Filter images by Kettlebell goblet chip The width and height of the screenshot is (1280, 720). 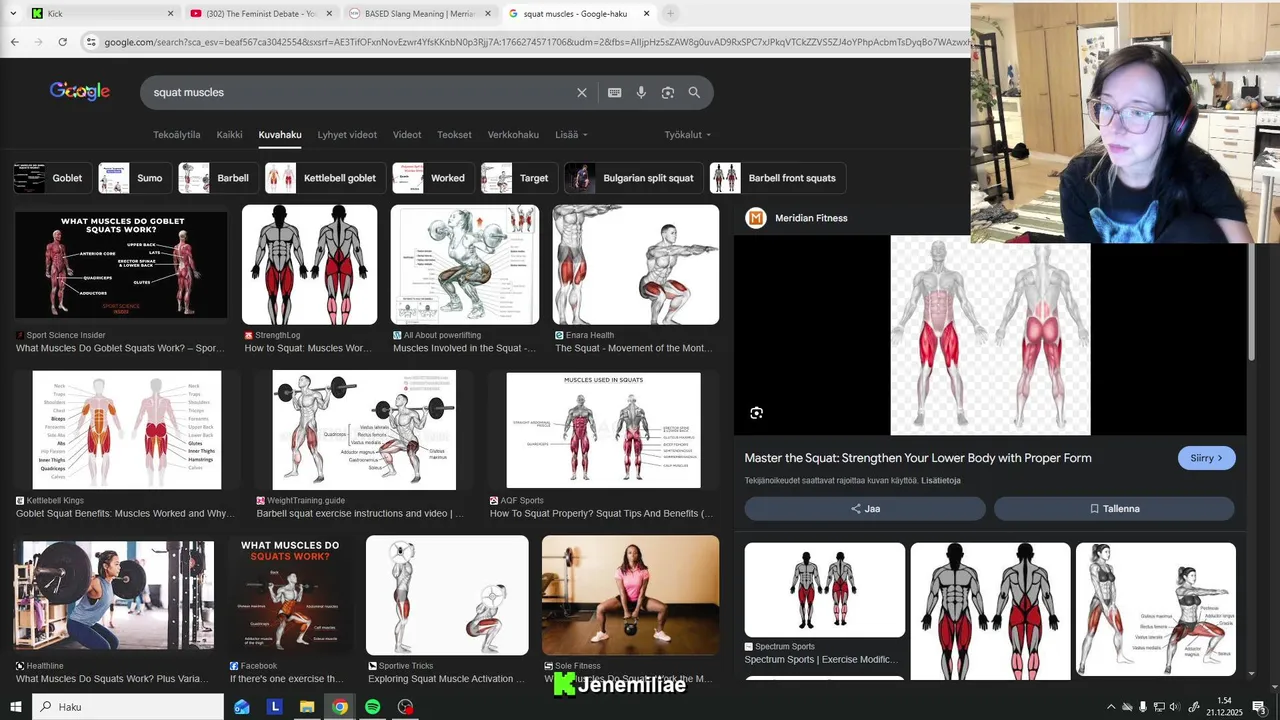325,178
